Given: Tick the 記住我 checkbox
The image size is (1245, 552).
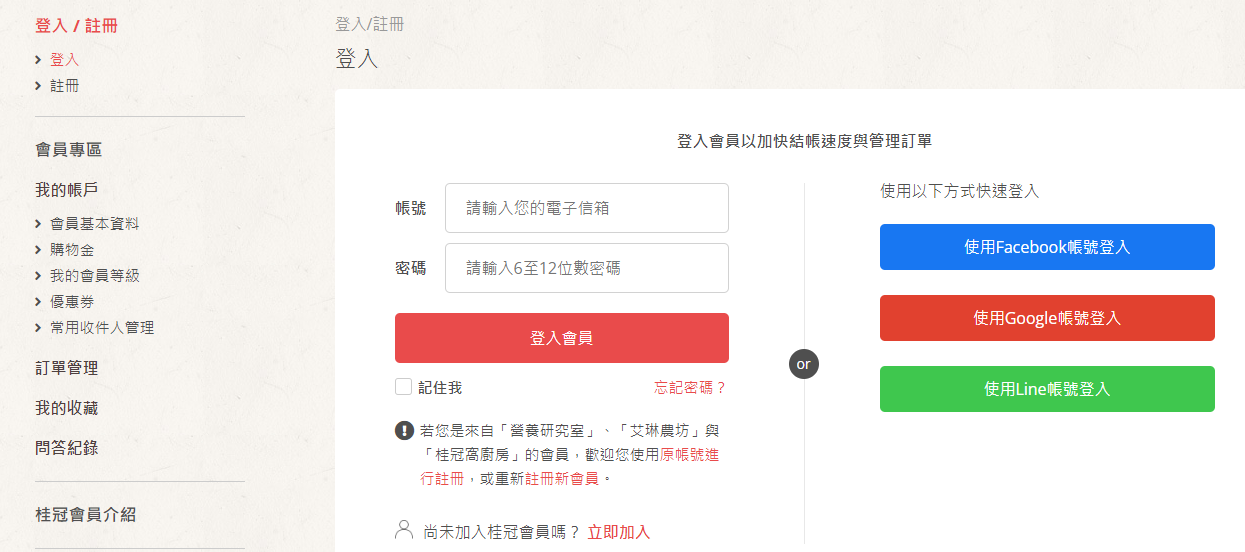Looking at the screenshot, I should [x=403, y=387].
